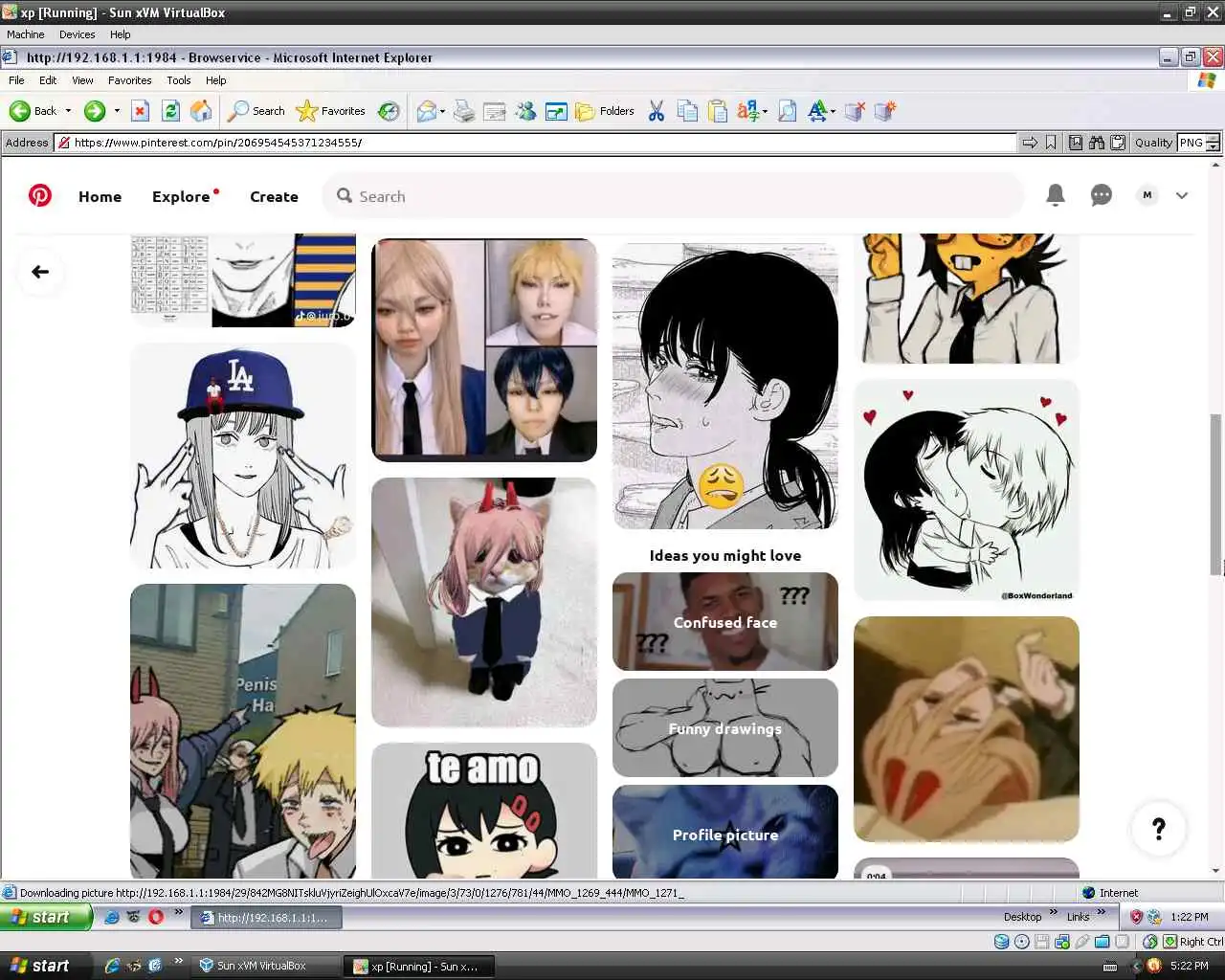Screen dimensions: 1225x980
Task: Click the Mail envelope icon in IE toolbar
Action: 427,111
